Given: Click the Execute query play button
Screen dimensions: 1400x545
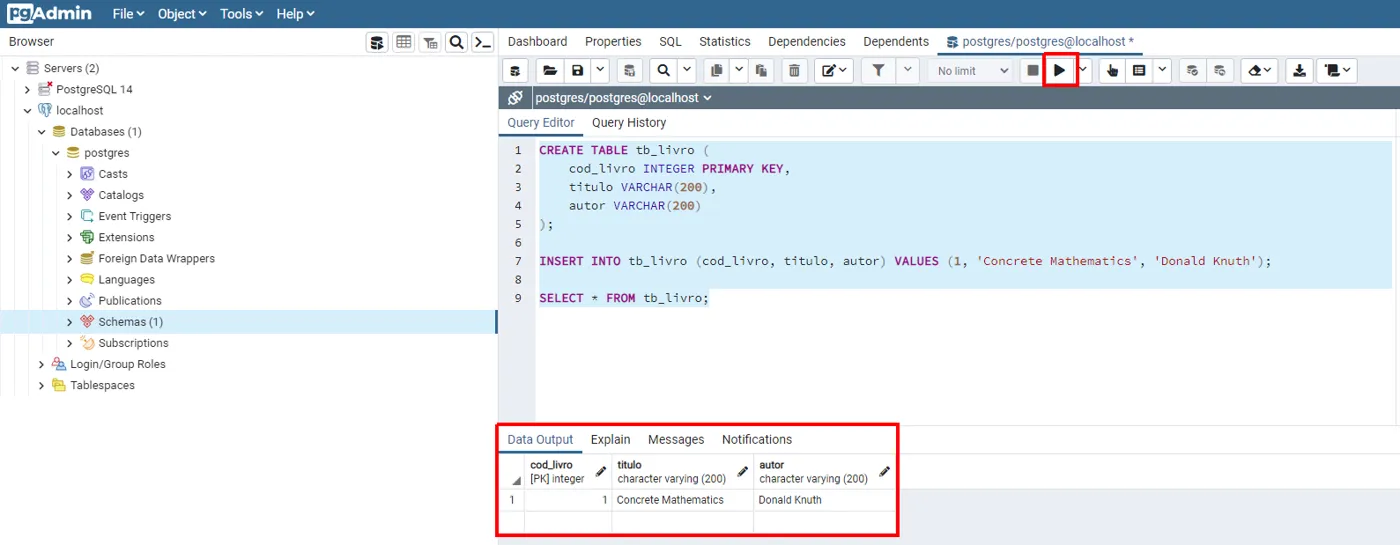Looking at the screenshot, I should click(x=1060, y=71).
